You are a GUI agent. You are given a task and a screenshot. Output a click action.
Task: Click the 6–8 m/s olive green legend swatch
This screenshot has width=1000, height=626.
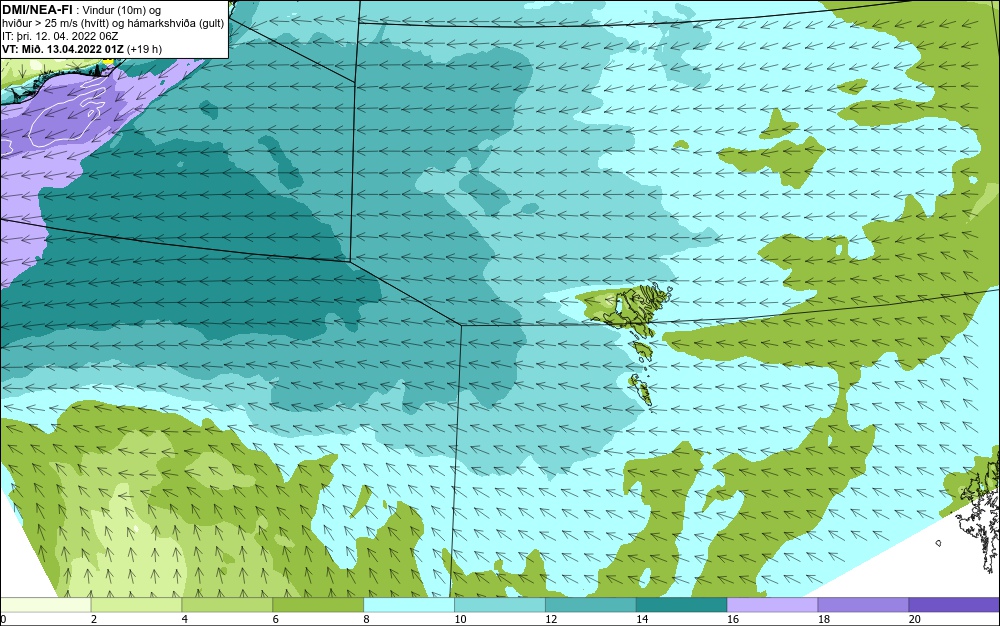[318, 605]
